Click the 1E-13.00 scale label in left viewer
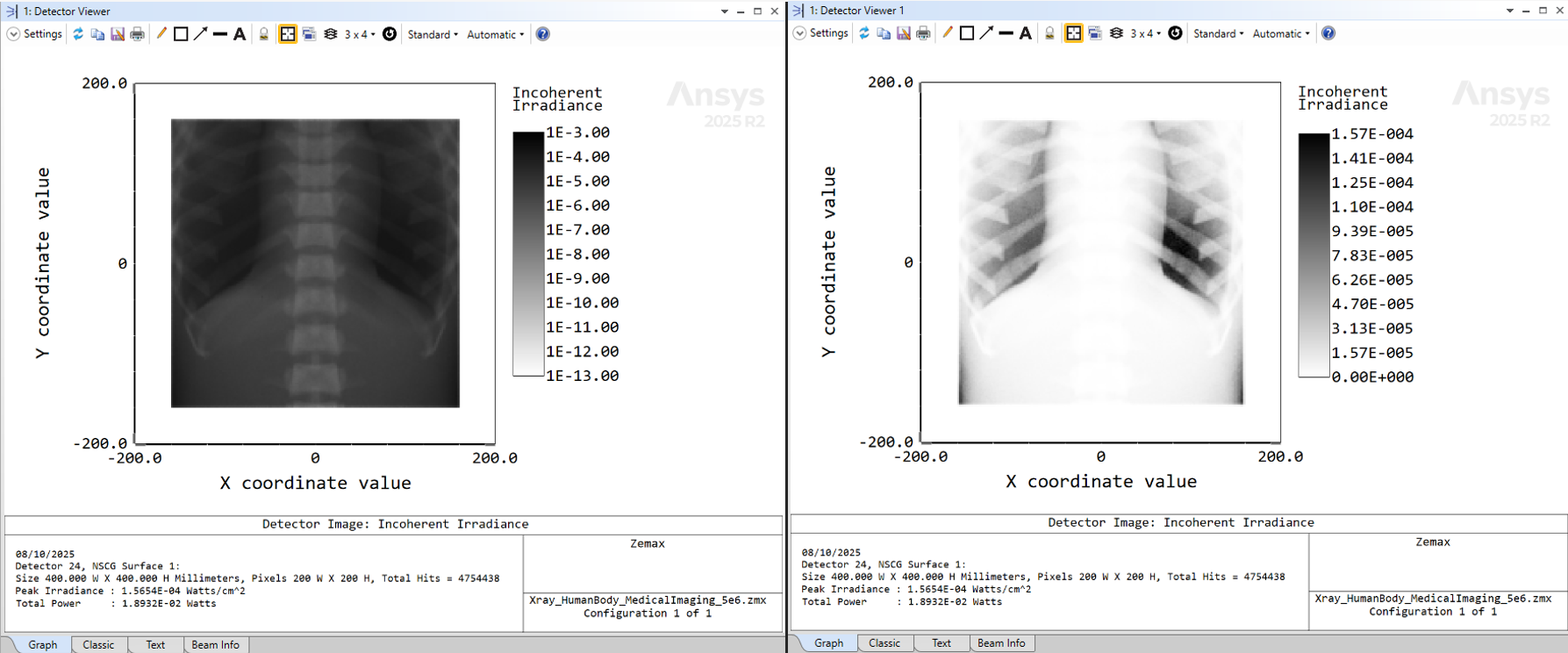 point(583,376)
